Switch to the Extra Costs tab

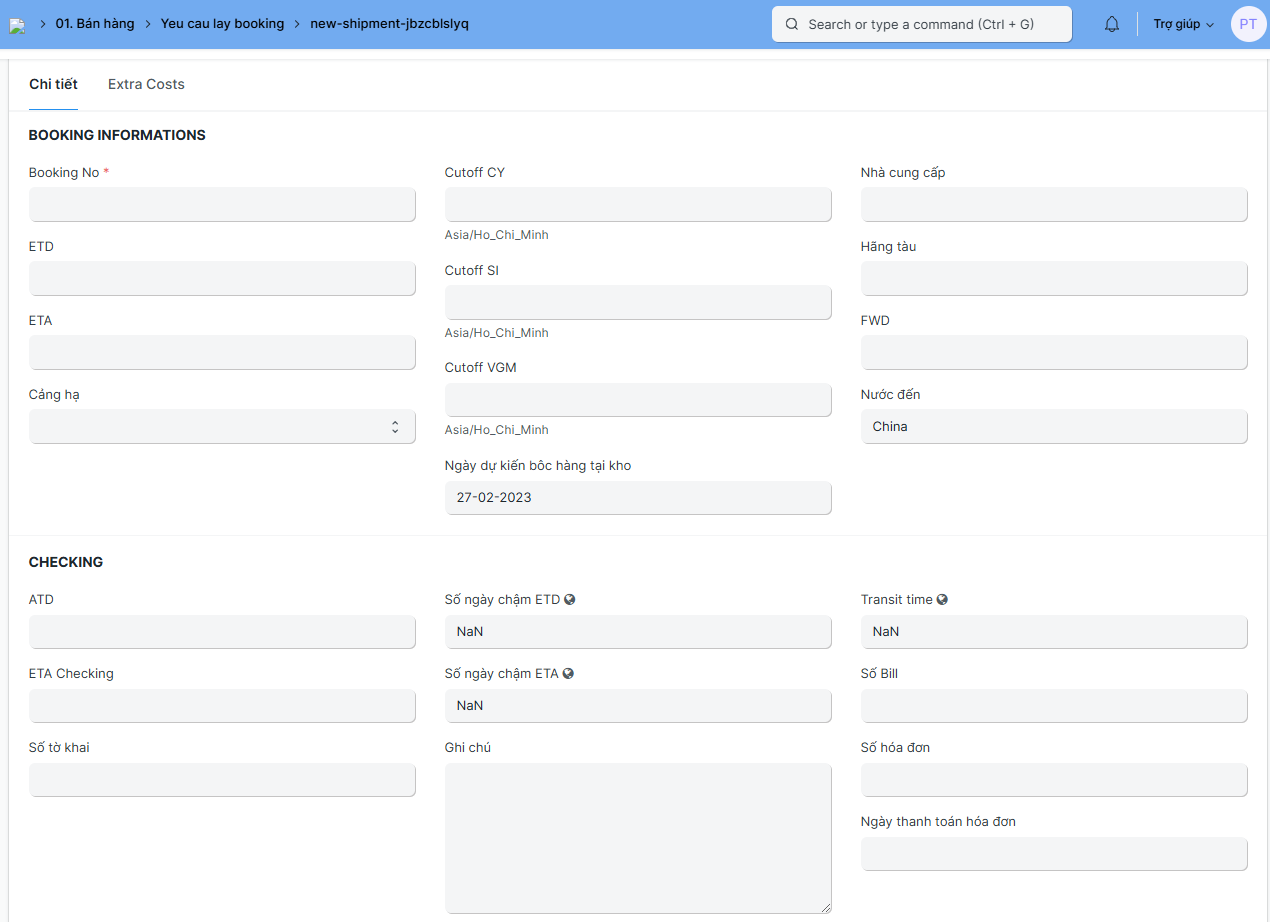pyautogui.click(x=146, y=84)
